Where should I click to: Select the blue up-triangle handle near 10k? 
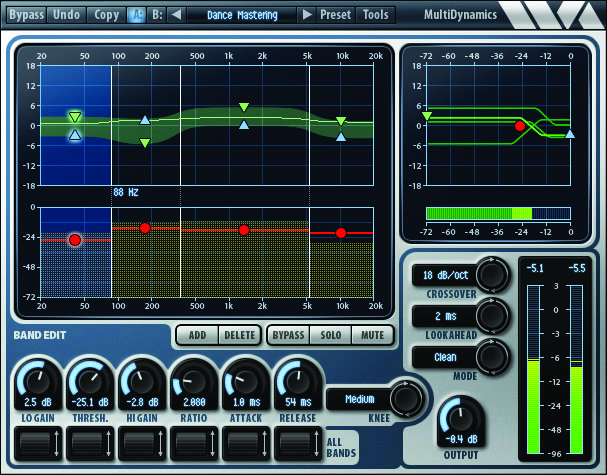pos(341,136)
